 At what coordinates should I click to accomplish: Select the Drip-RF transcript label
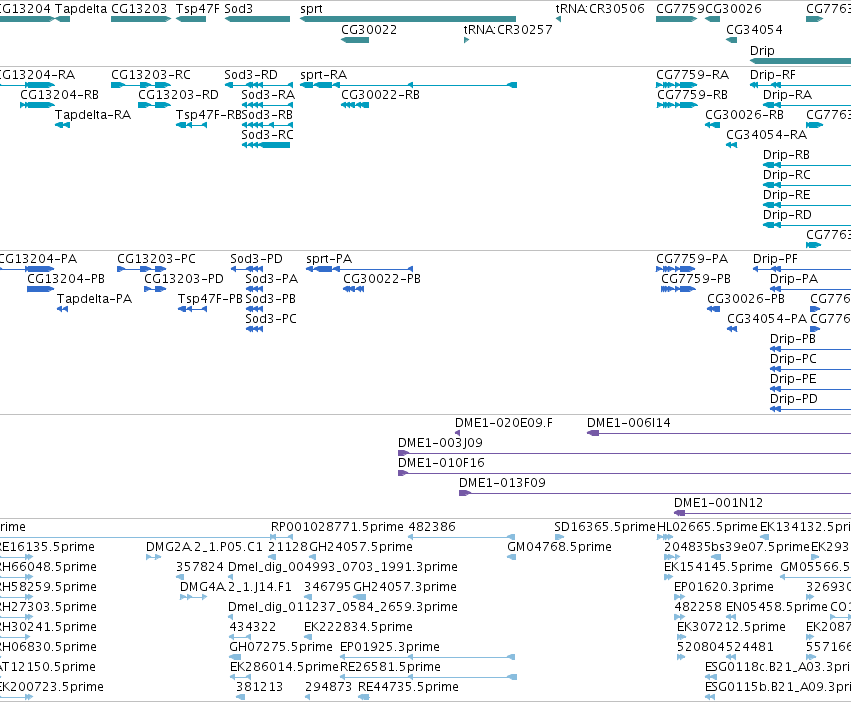coord(773,75)
